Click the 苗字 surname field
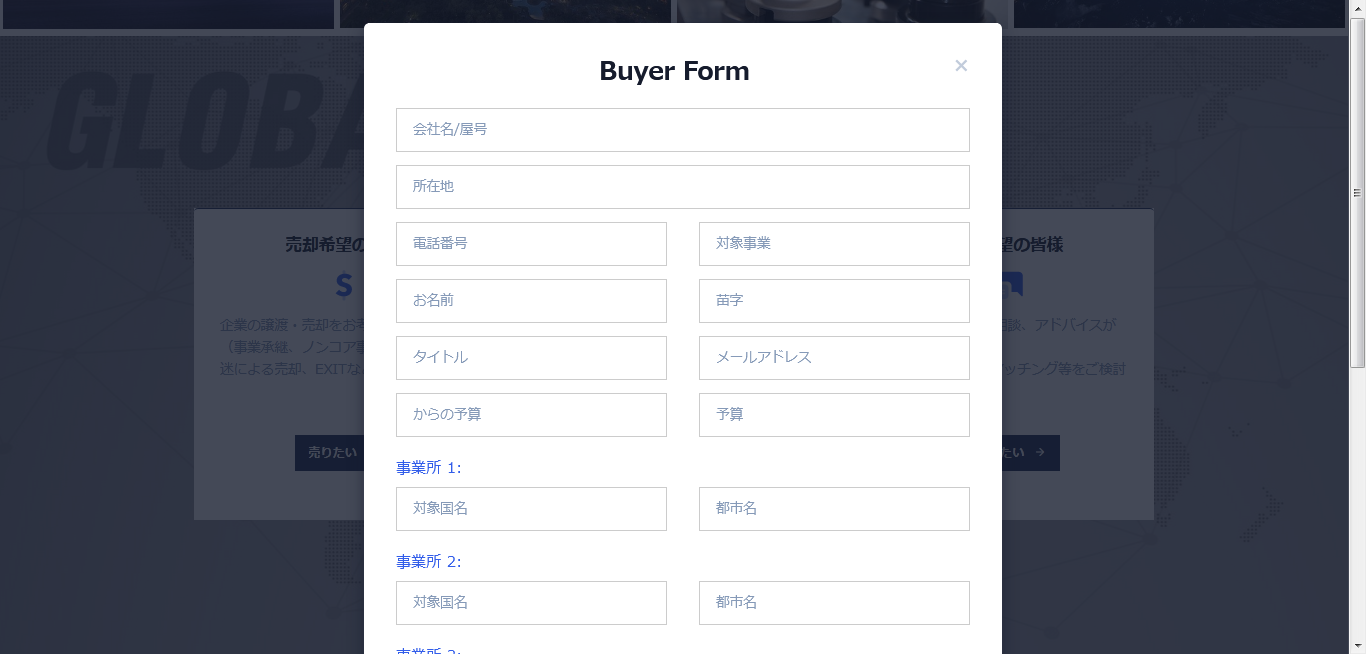The image size is (1366, 654). [834, 301]
